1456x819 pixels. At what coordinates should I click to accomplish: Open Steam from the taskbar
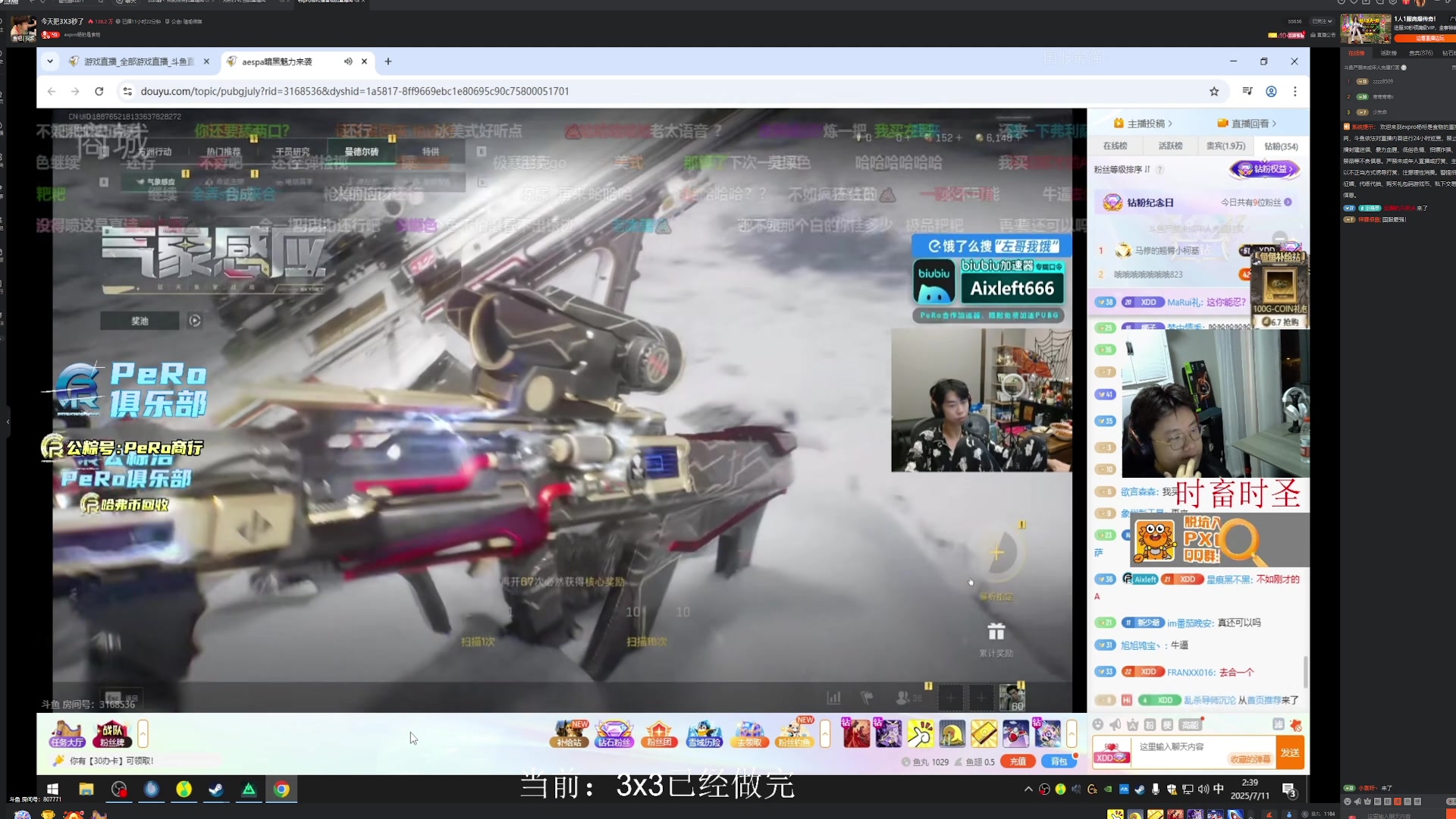click(x=216, y=789)
